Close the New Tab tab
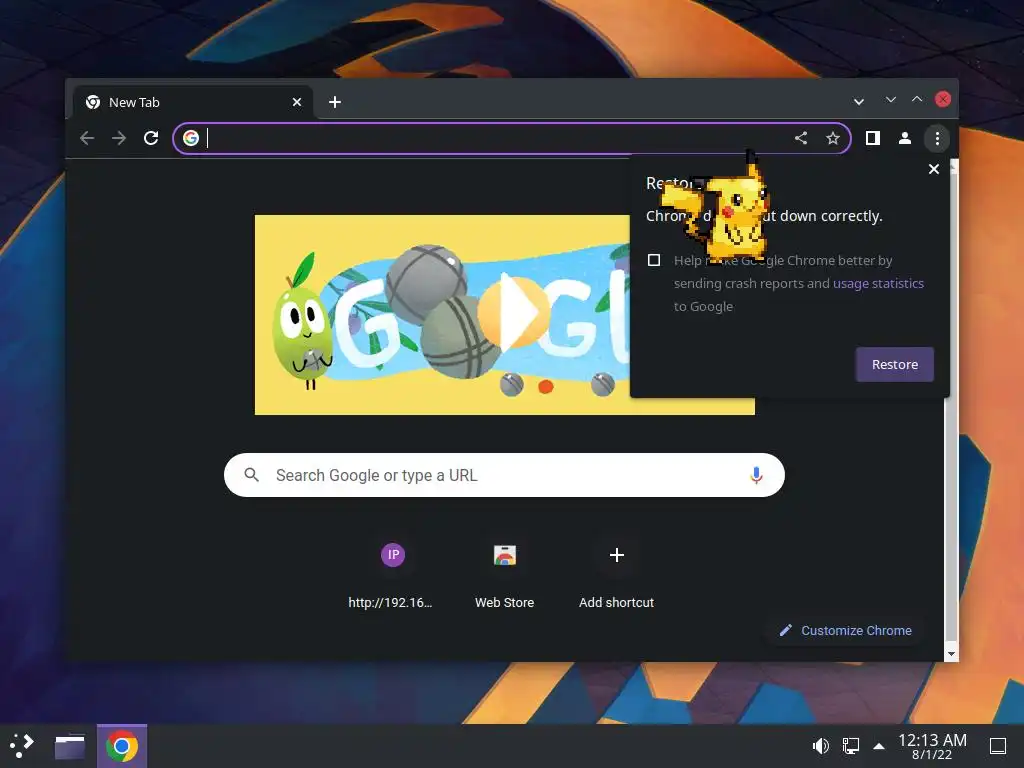1024x768 pixels. [296, 102]
